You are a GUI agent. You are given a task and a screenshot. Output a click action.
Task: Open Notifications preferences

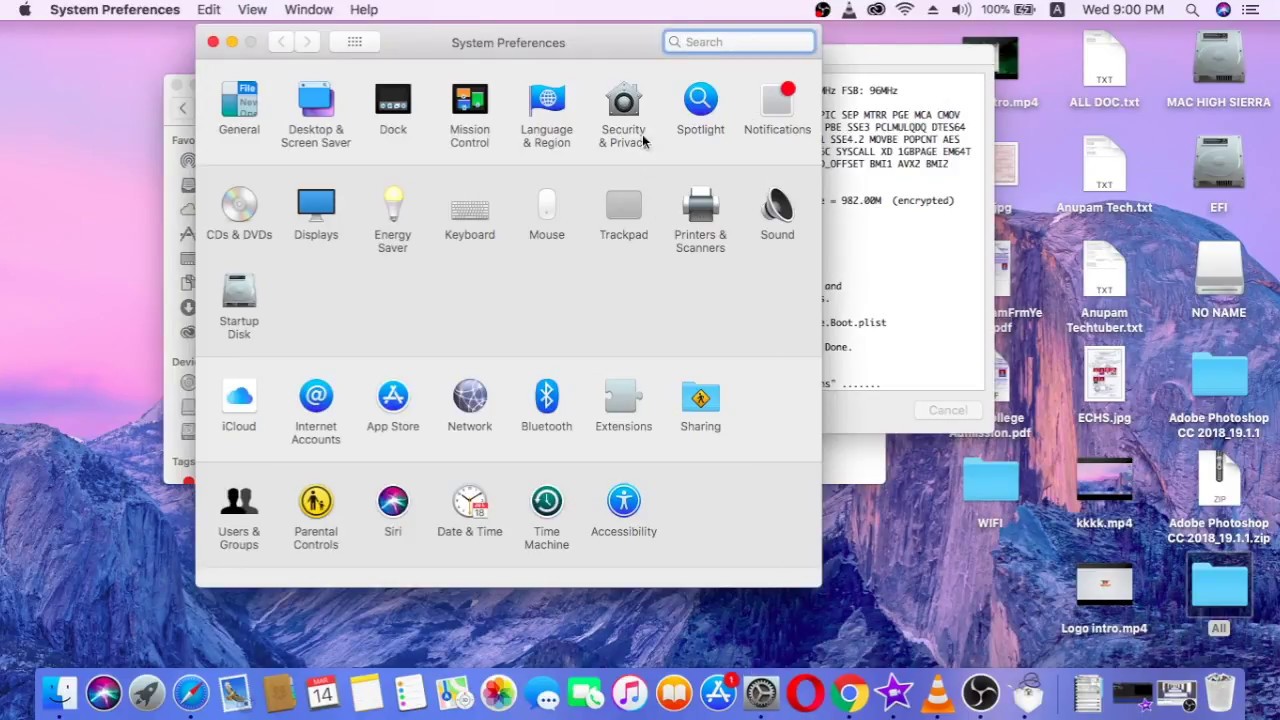[777, 108]
